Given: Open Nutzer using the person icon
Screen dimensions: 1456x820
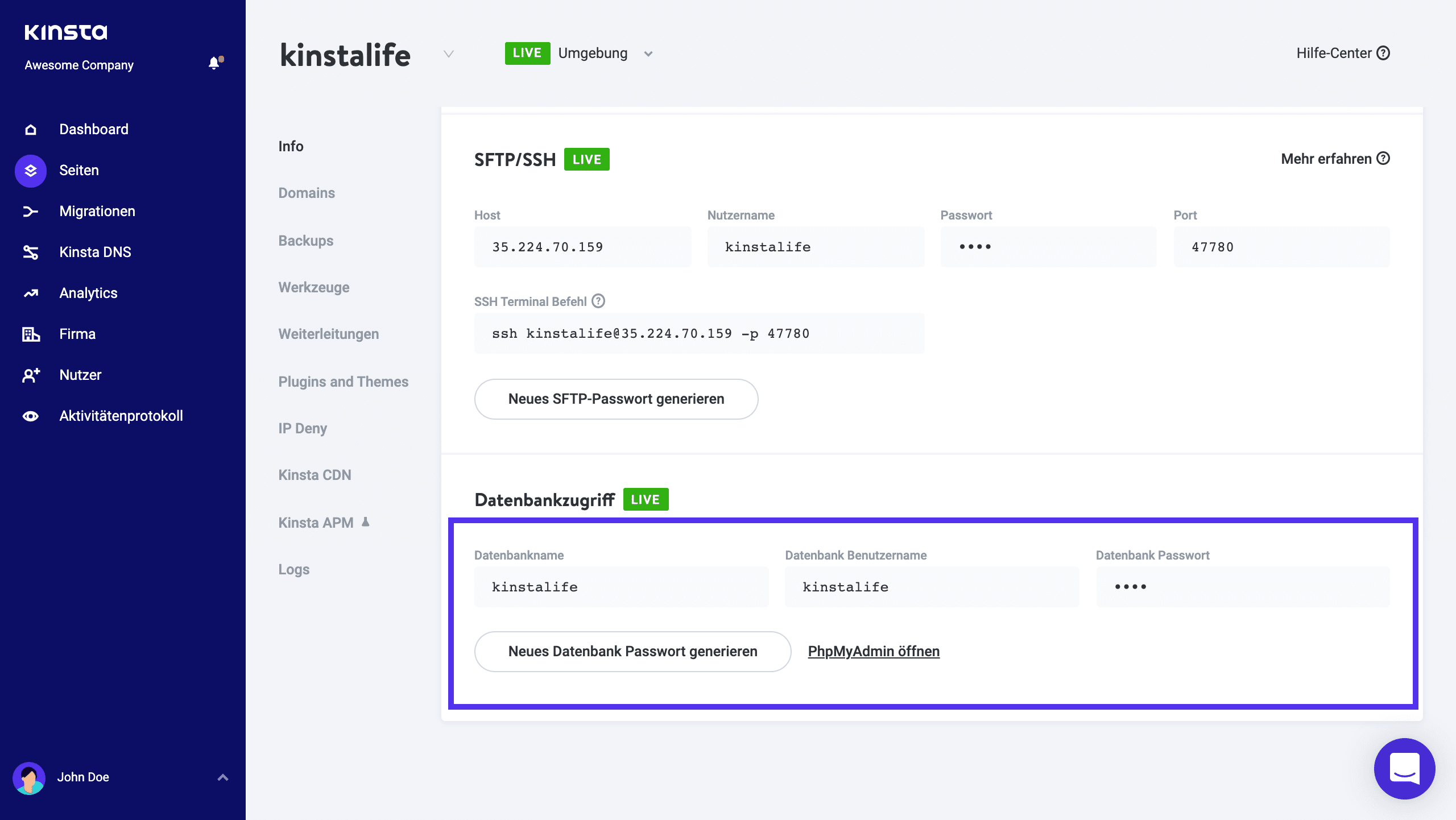Looking at the screenshot, I should tap(30, 375).
